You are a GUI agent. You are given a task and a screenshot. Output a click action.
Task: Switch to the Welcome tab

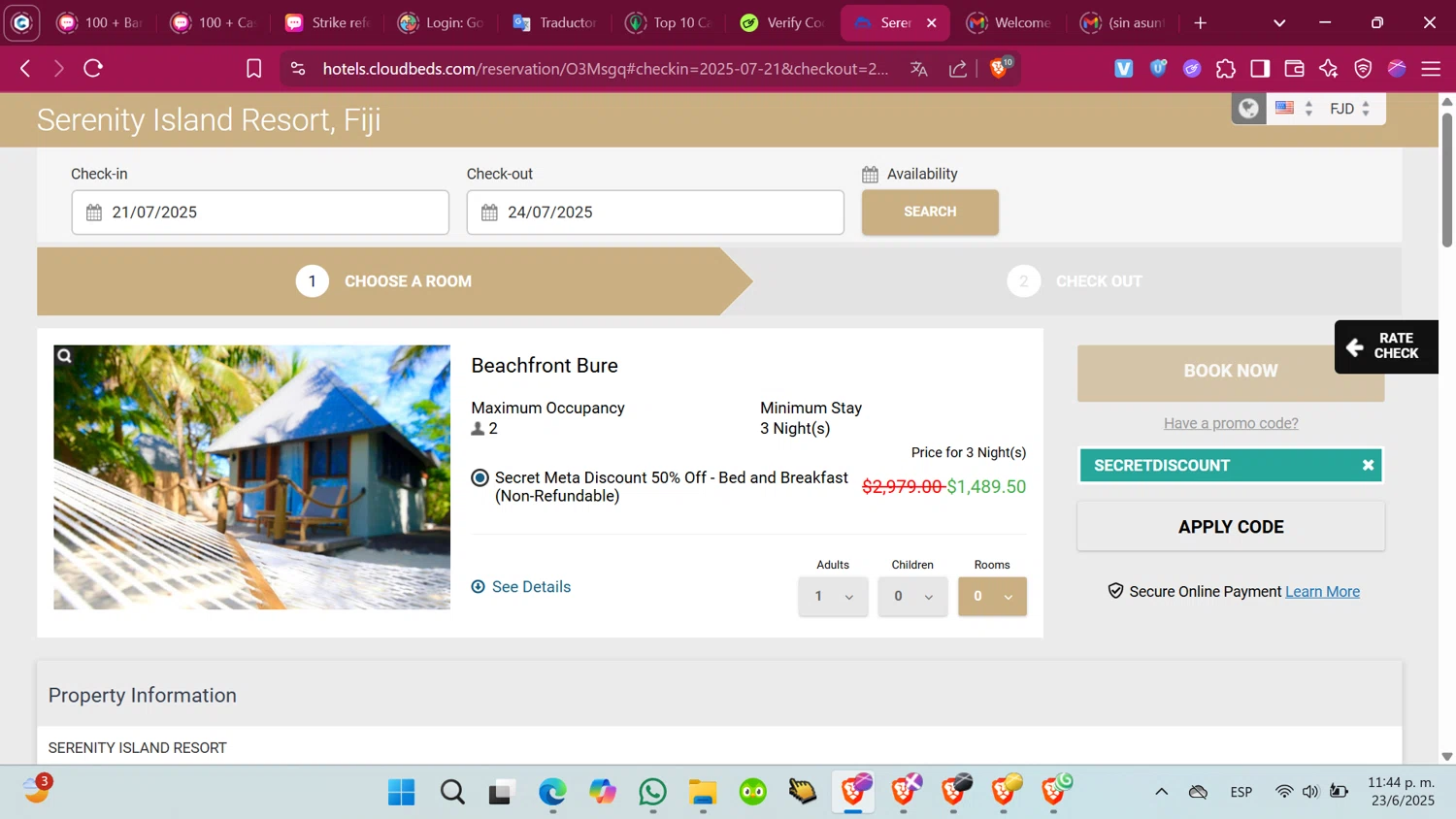click(1009, 22)
